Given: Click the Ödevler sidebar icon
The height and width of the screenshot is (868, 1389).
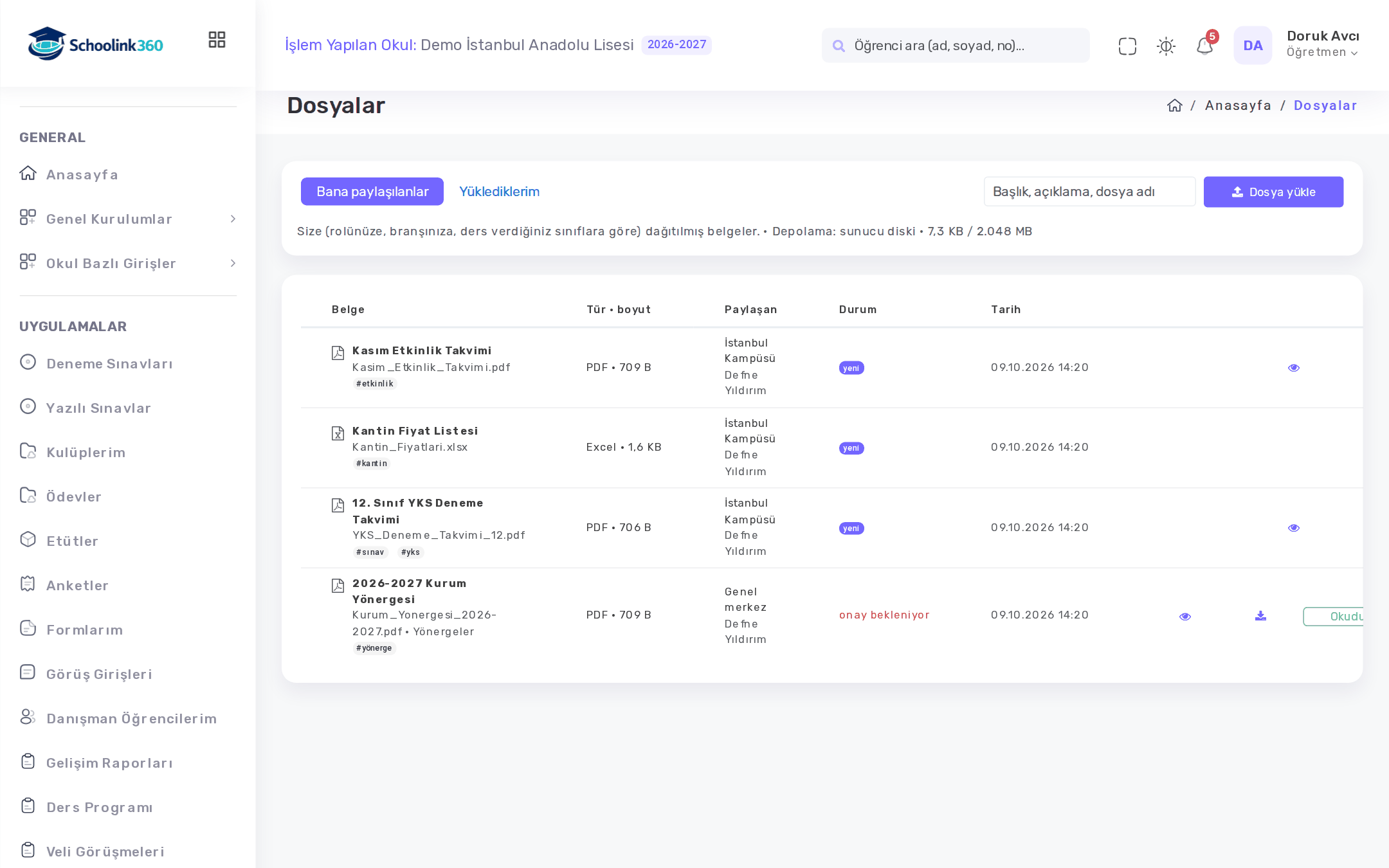Looking at the screenshot, I should click(x=28, y=495).
